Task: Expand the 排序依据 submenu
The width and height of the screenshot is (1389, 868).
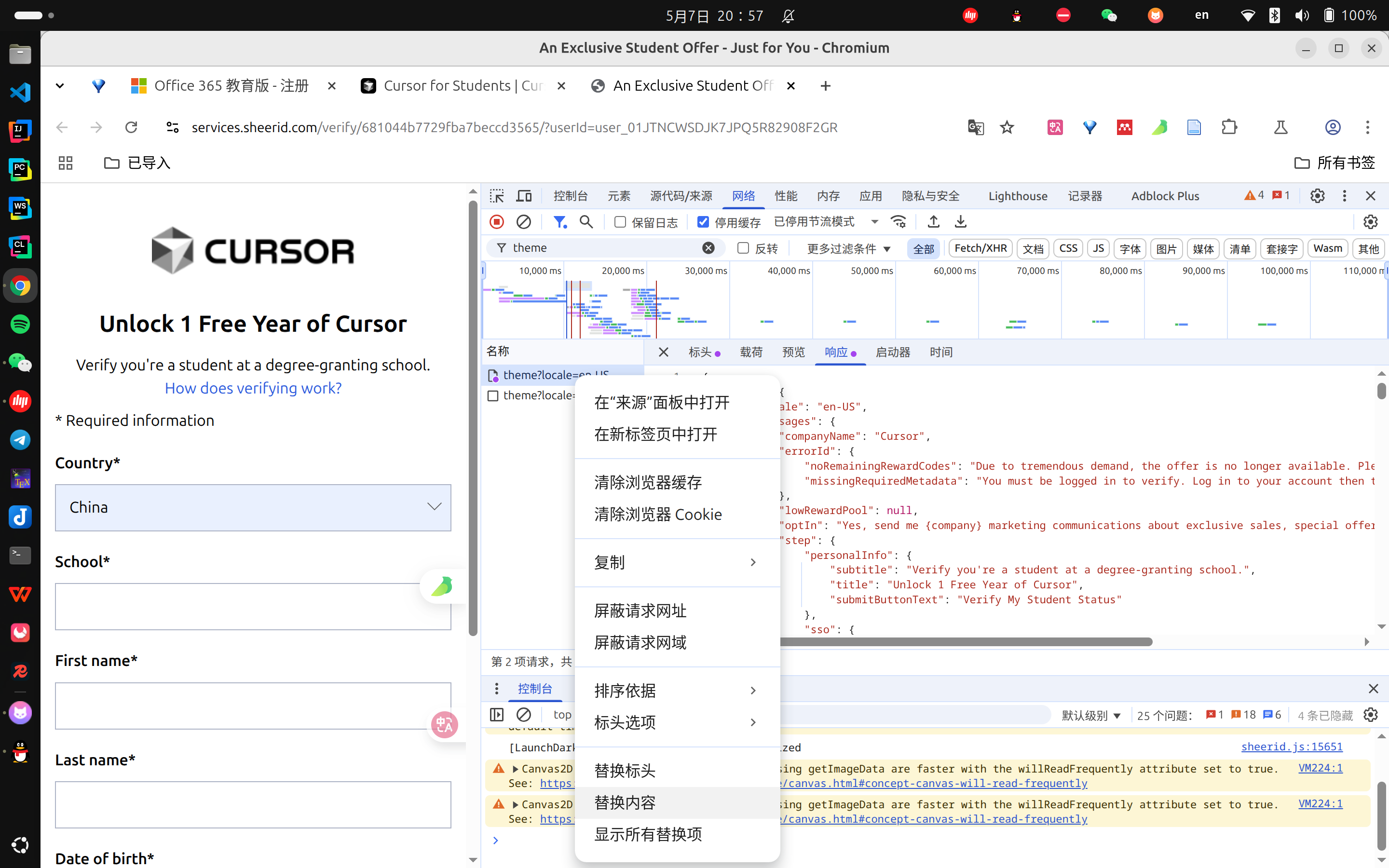Action: click(x=677, y=691)
